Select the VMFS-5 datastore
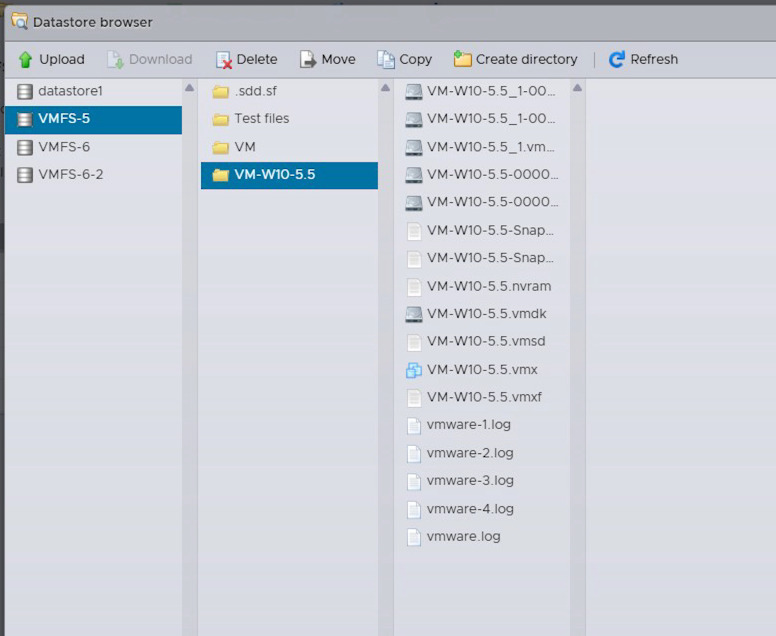The width and height of the screenshot is (776, 636). tap(94, 119)
